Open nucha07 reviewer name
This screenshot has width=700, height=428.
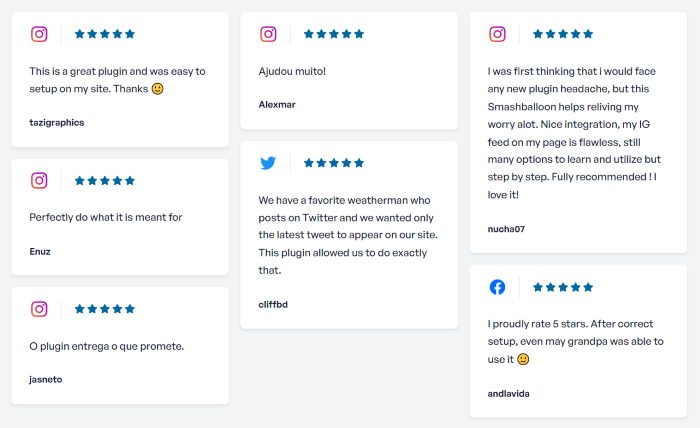(x=506, y=229)
